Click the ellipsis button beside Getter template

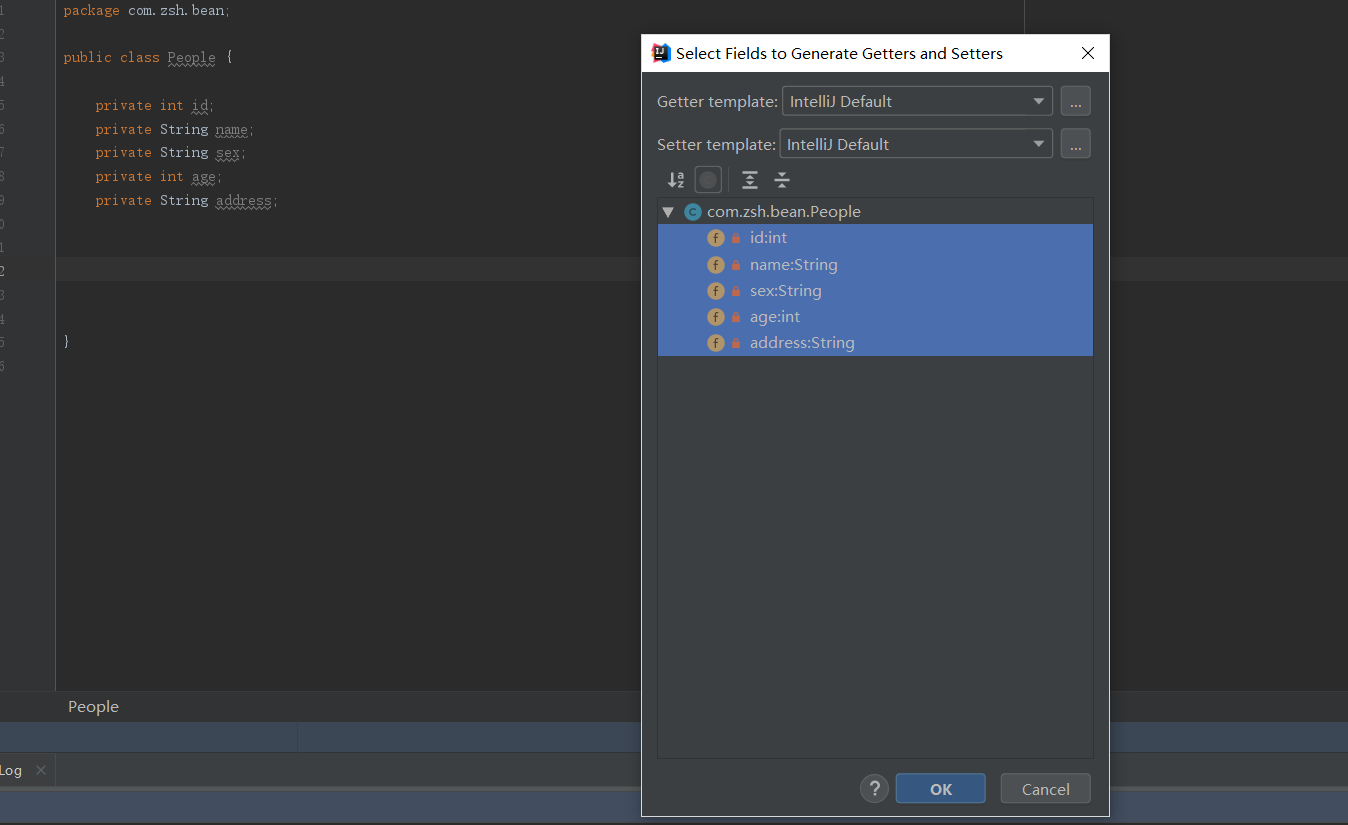click(1075, 101)
